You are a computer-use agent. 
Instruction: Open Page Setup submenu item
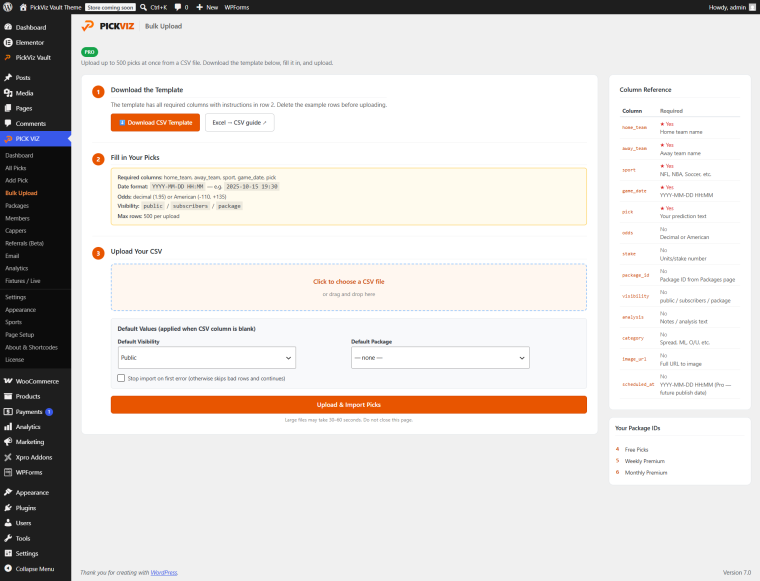tap(19, 334)
